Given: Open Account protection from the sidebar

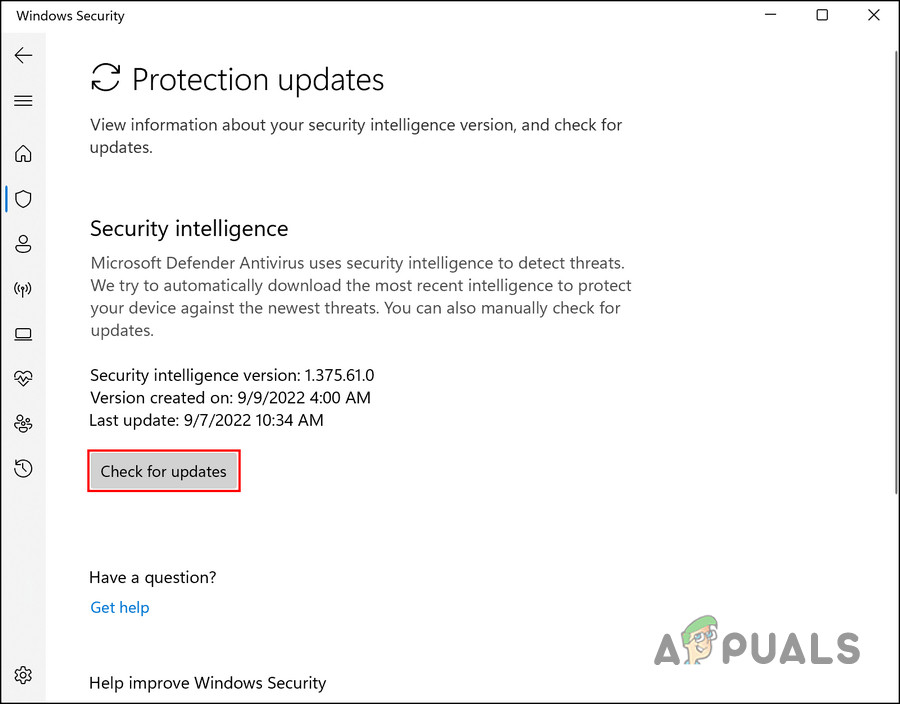Looking at the screenshot, I should click(x=23, y=244).
